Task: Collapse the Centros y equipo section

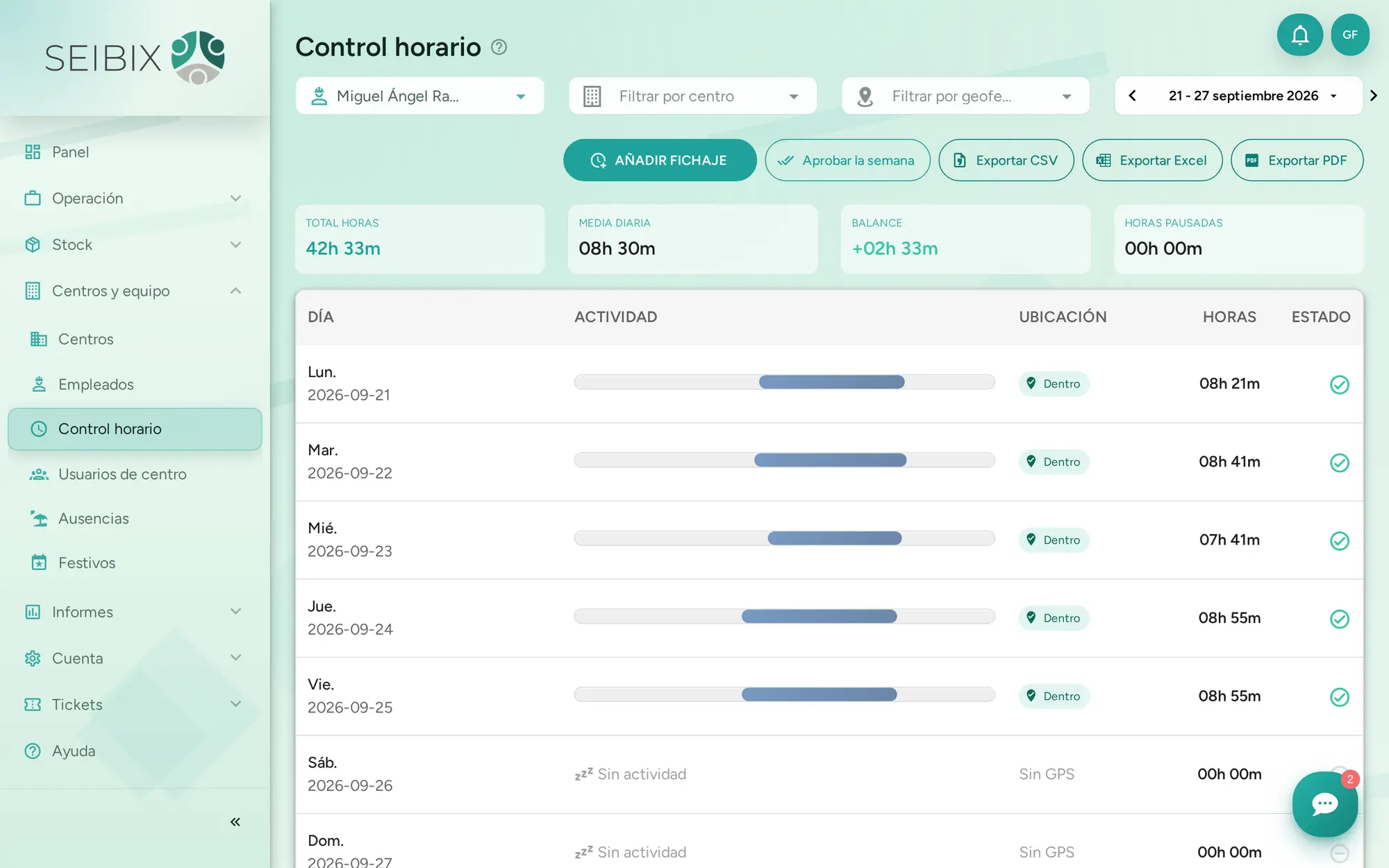Action: pyautogui.click(x=134, y=291)
